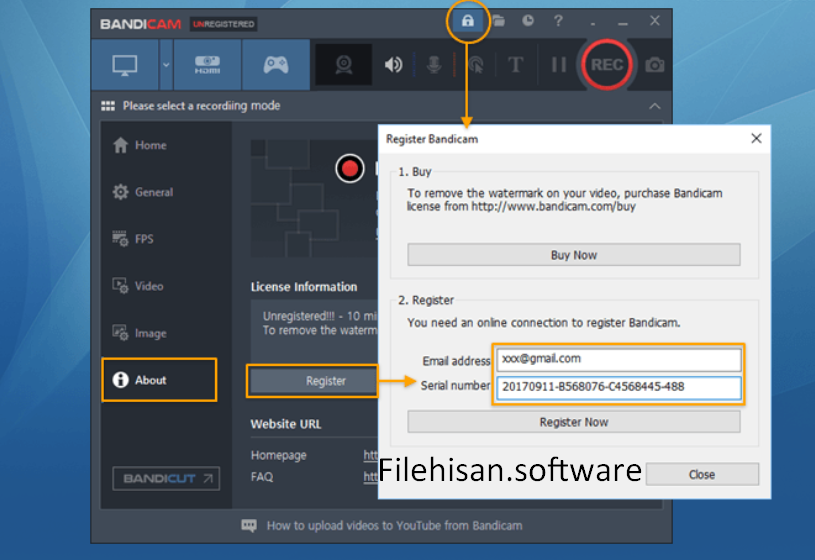Viewport: 815px width, 560px height.
Task: Click "Please select a recording mode" text
Action: coord(202,106)
